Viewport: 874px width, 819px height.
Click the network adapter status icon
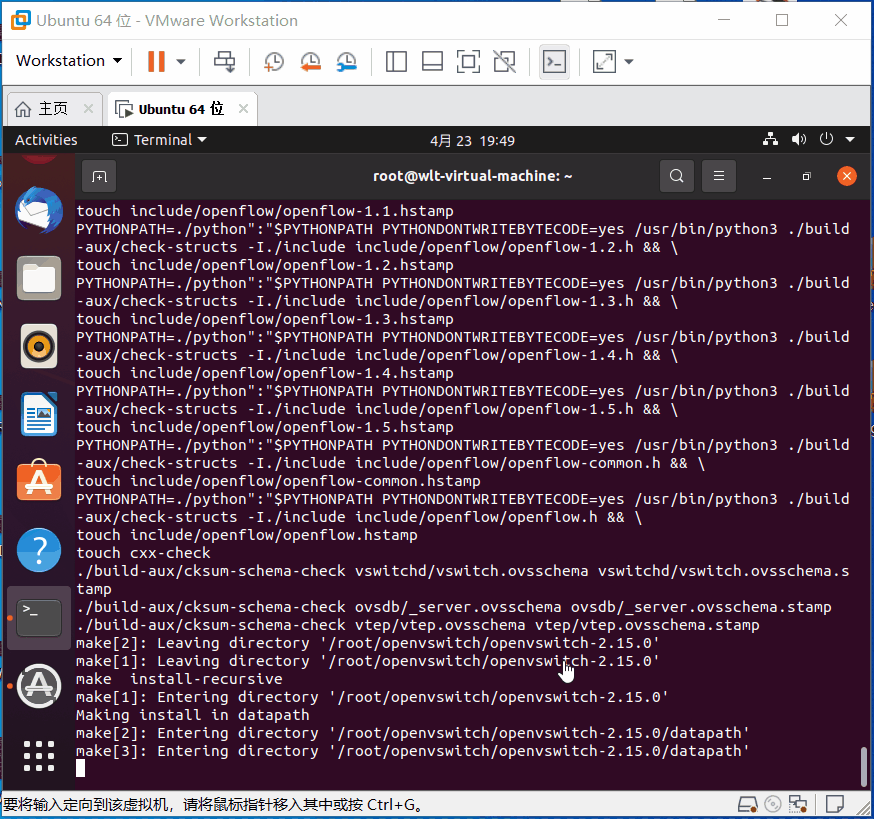798,805
